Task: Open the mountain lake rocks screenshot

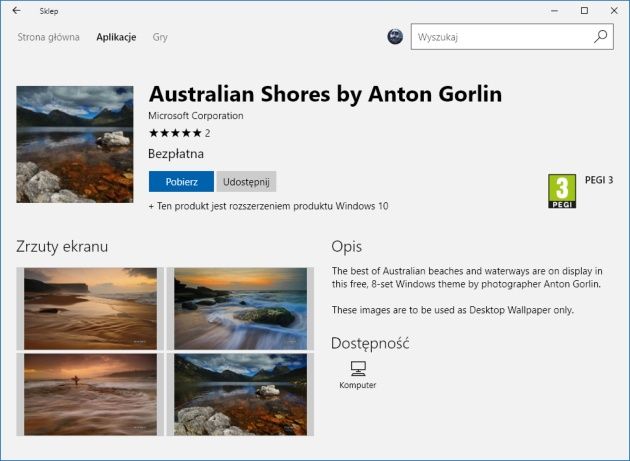Action: (240, 394)
